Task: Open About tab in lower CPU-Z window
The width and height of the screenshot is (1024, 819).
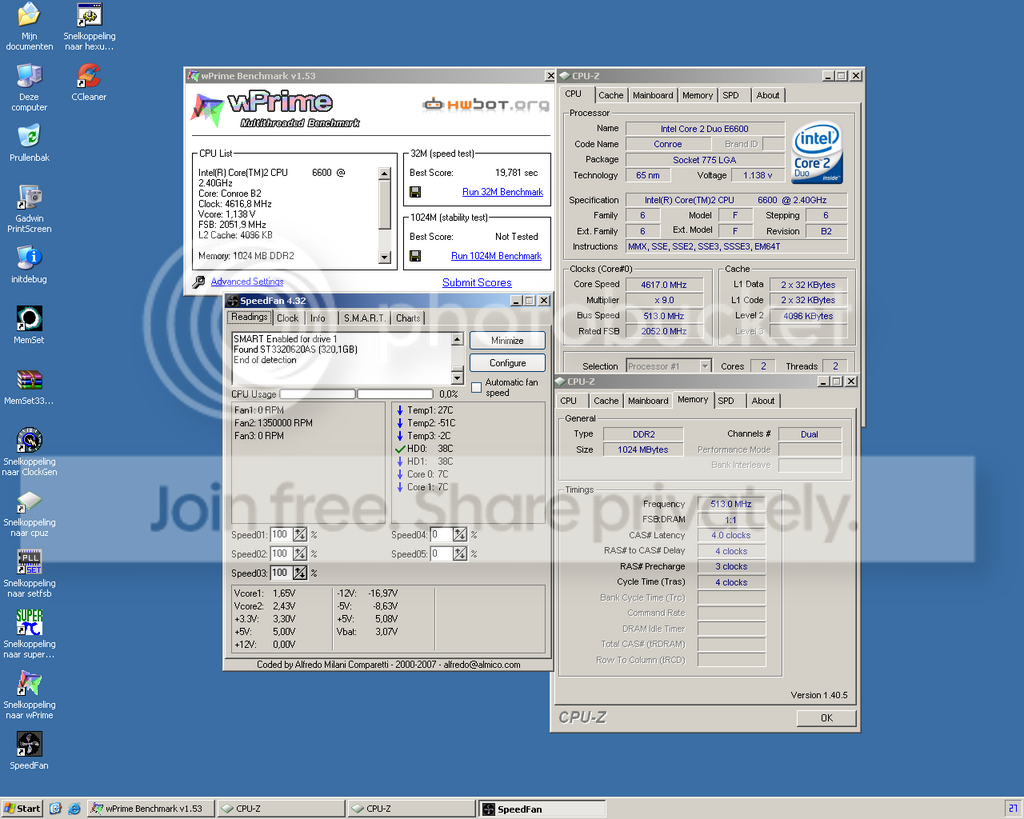Action: 763,401
